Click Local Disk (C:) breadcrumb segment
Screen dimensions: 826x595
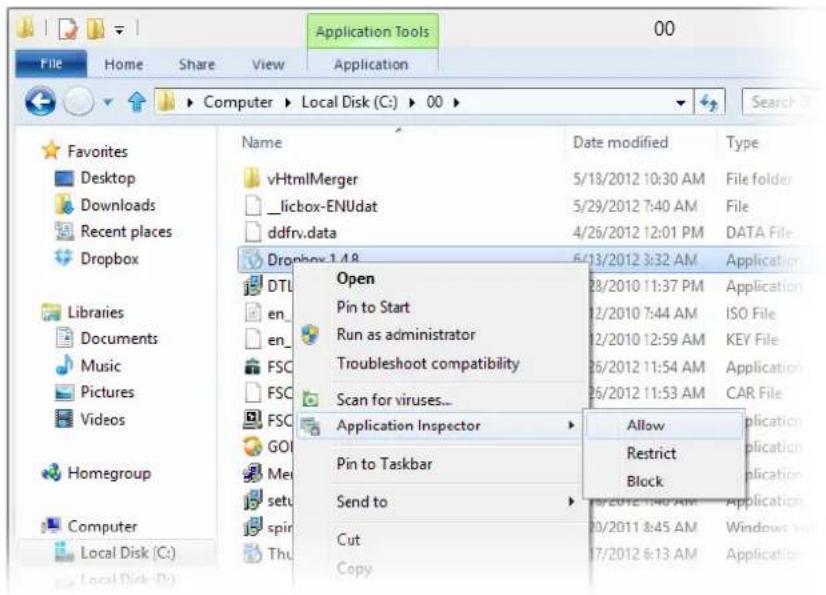point(349,102)
